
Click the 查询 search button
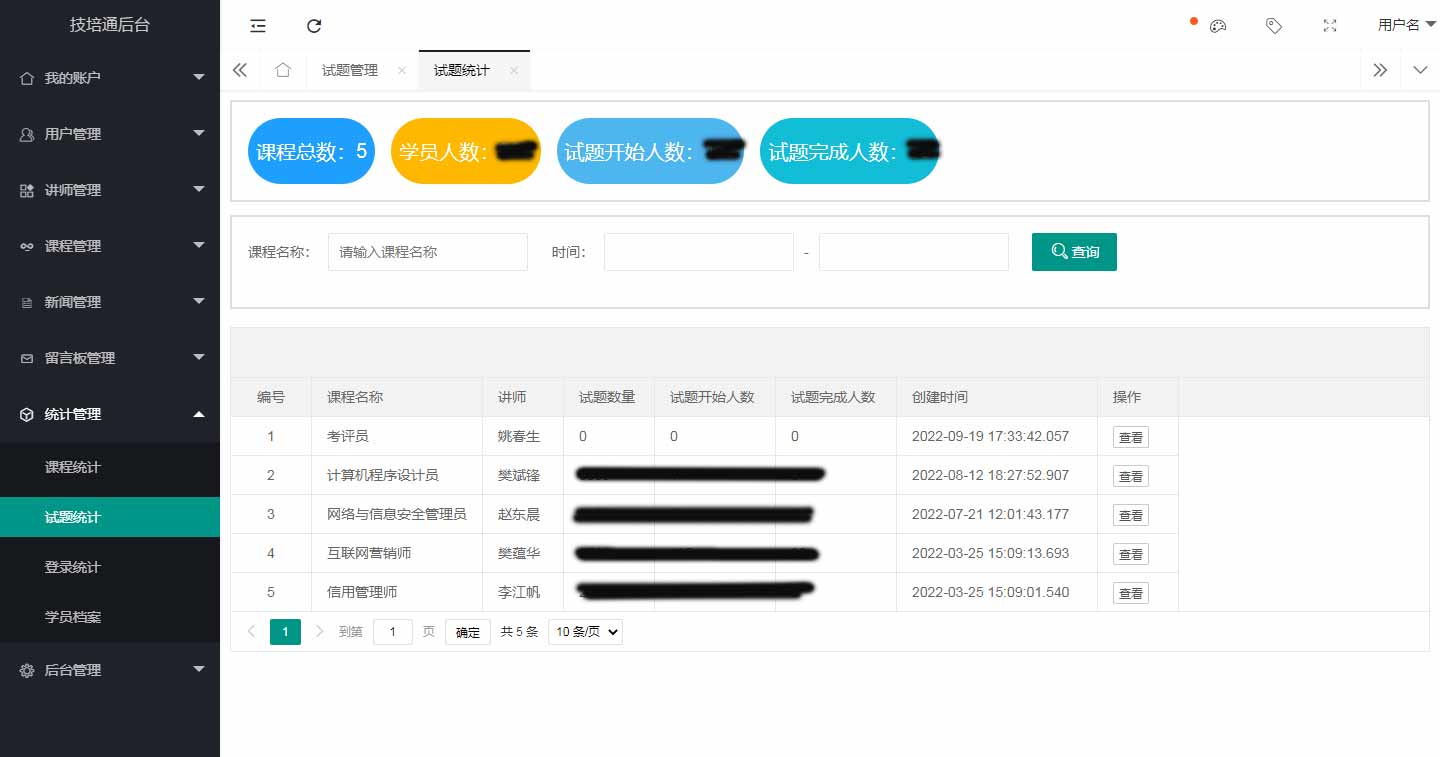[1074, 252]
